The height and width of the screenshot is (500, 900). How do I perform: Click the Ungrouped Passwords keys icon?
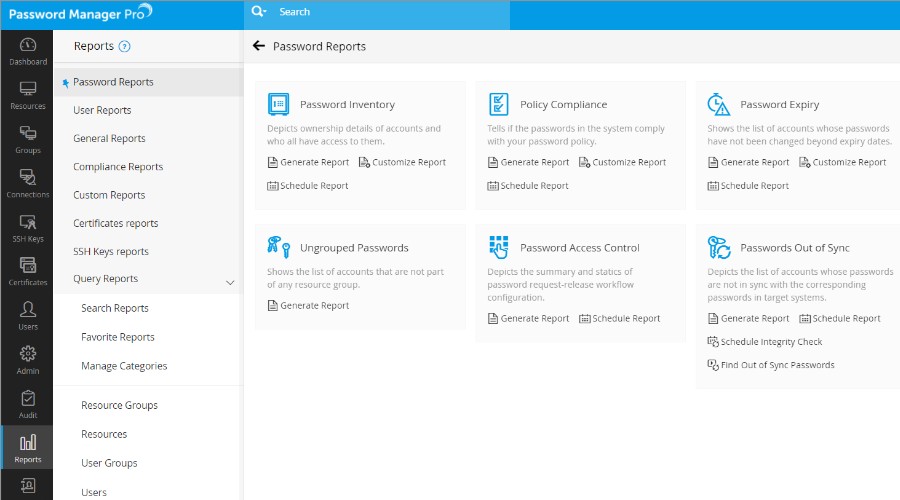tap(278, 247)
